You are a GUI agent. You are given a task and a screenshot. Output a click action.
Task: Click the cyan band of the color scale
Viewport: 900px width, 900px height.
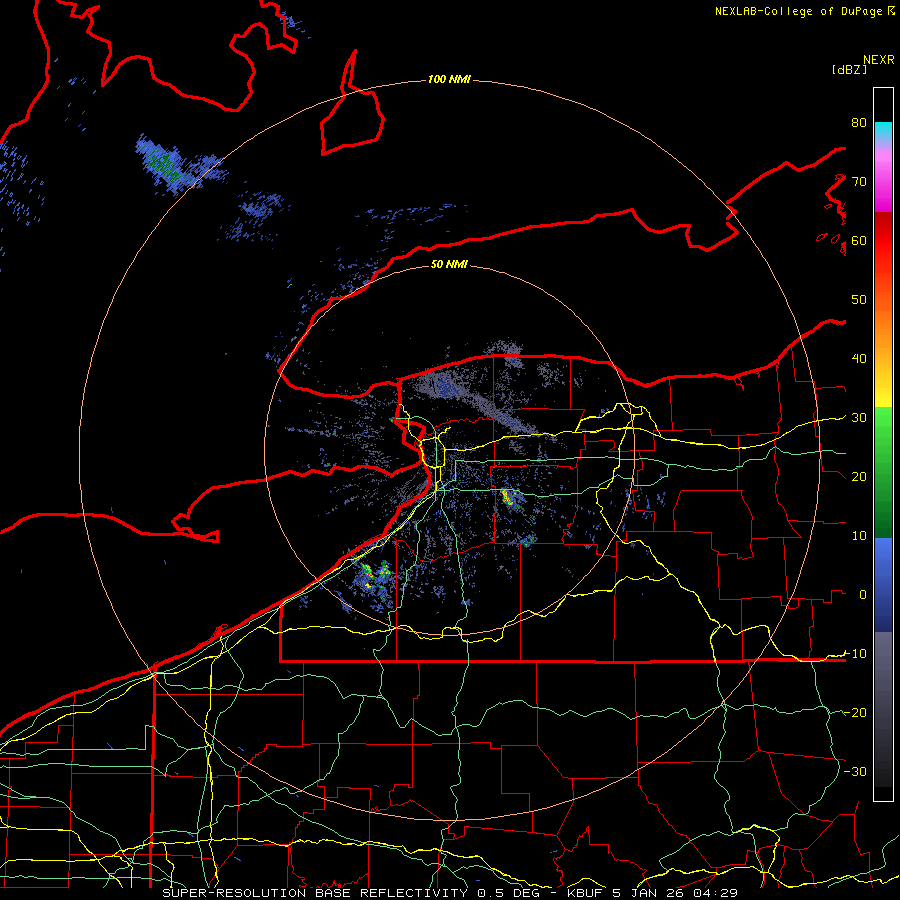click(x=883, y=131)
